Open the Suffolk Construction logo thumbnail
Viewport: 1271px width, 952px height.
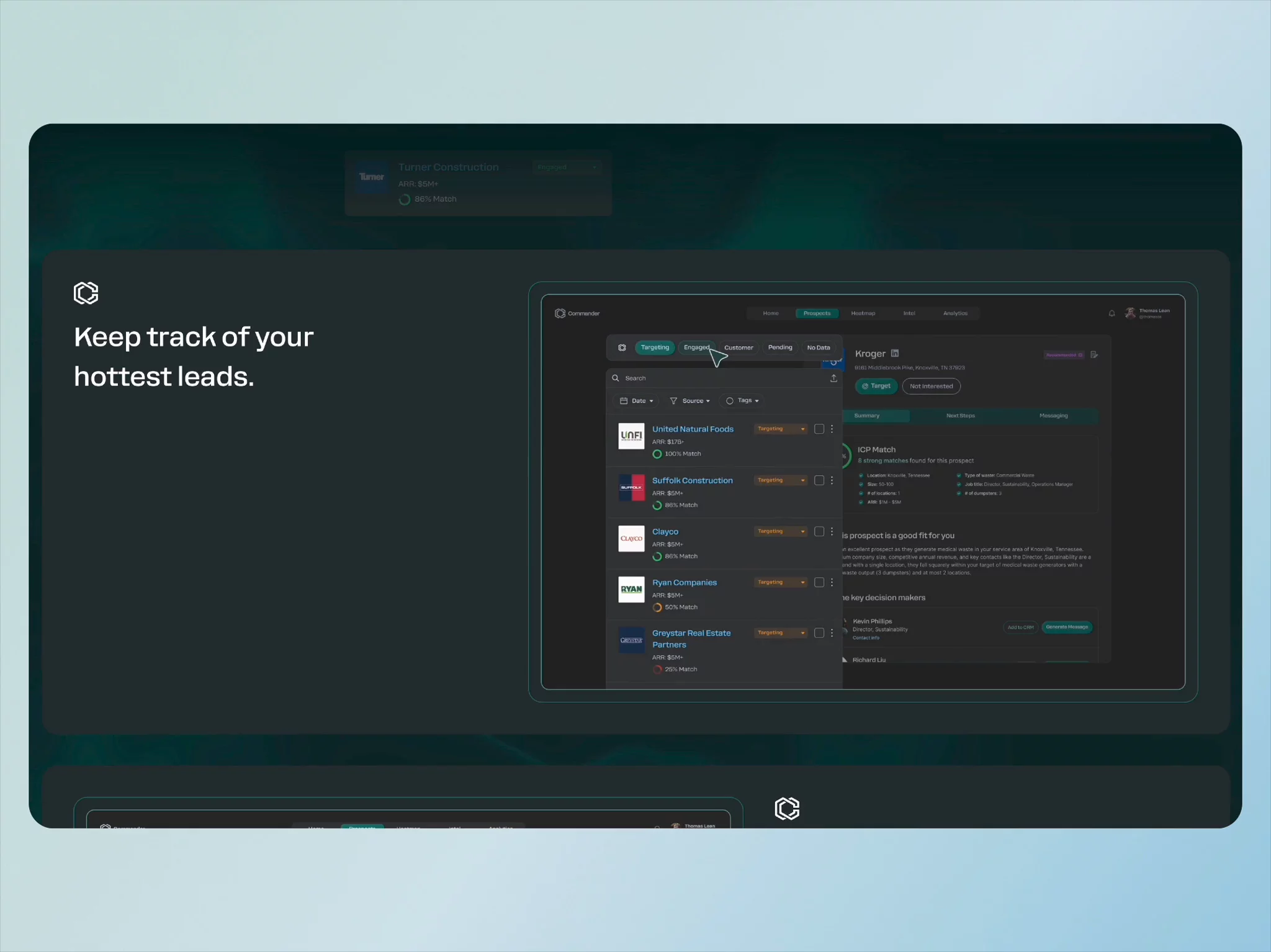coord(631,487)
